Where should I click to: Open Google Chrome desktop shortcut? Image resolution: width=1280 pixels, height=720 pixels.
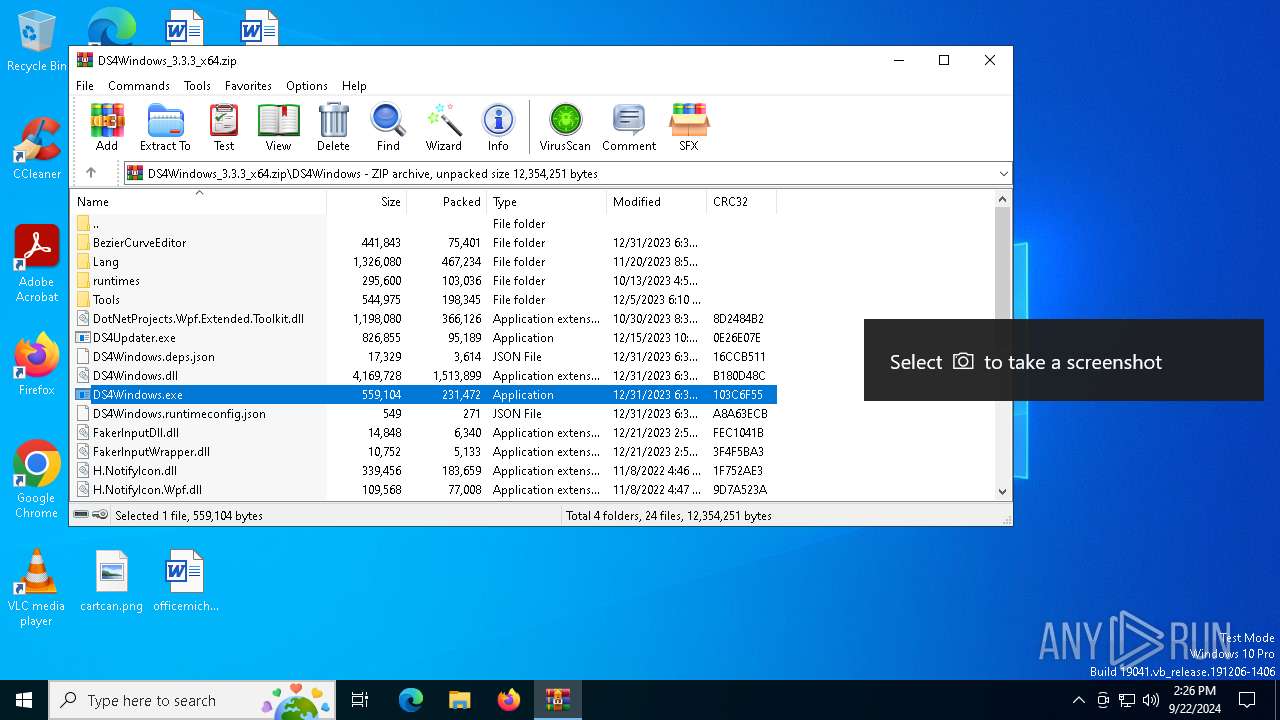[x=37, y=479]
